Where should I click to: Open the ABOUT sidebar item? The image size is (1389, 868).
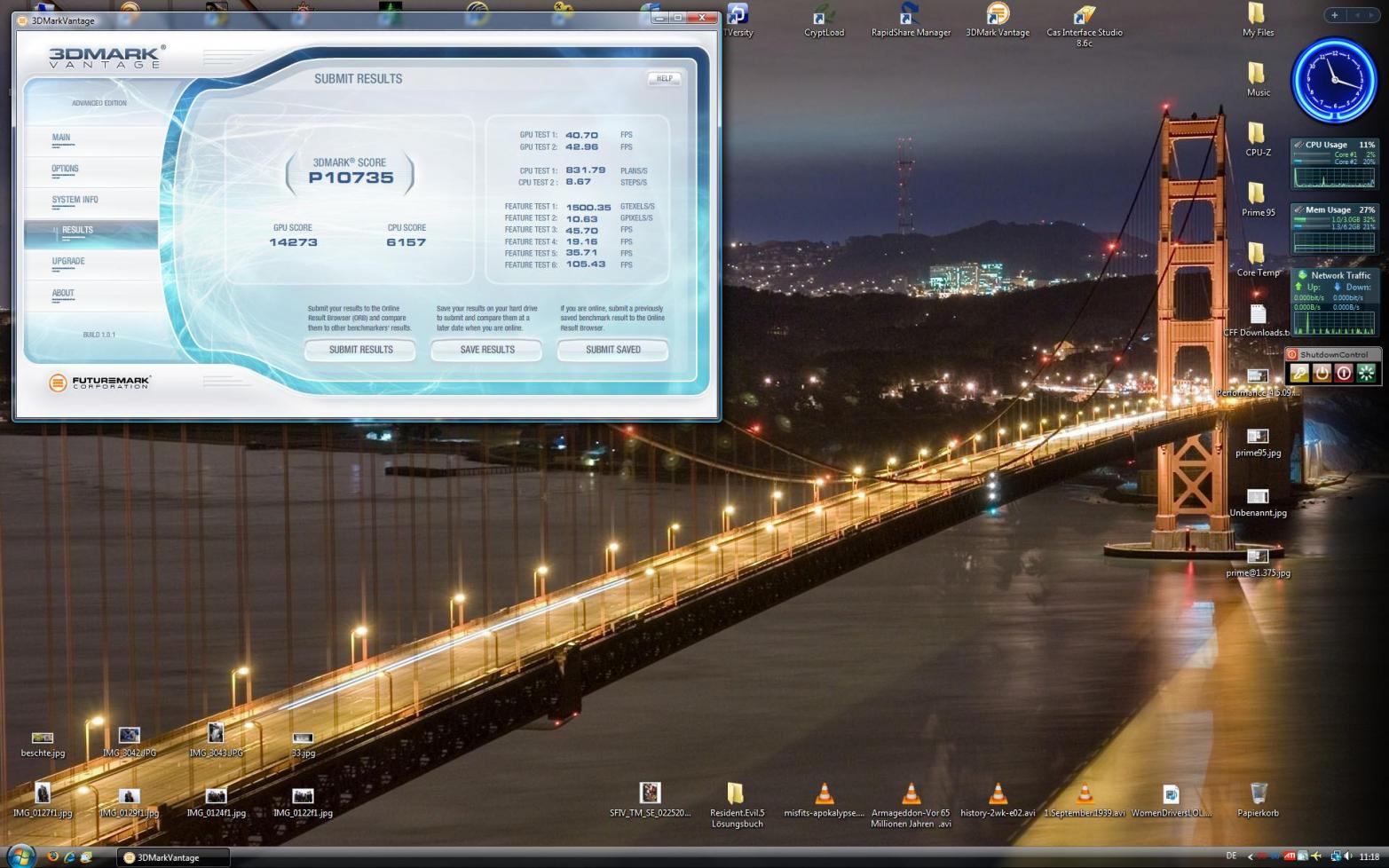[63, 293]
